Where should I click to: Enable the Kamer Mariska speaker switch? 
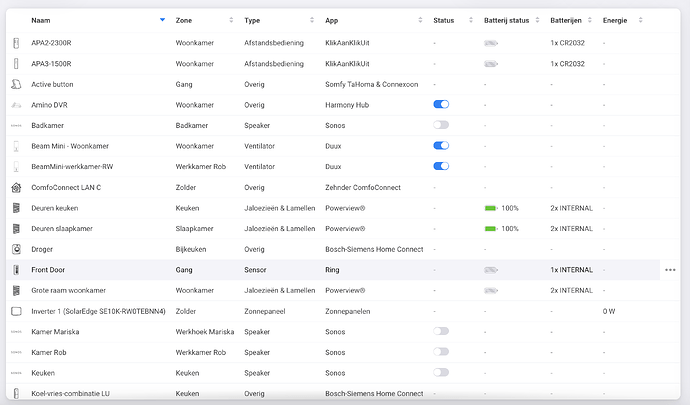coord(441,331)
